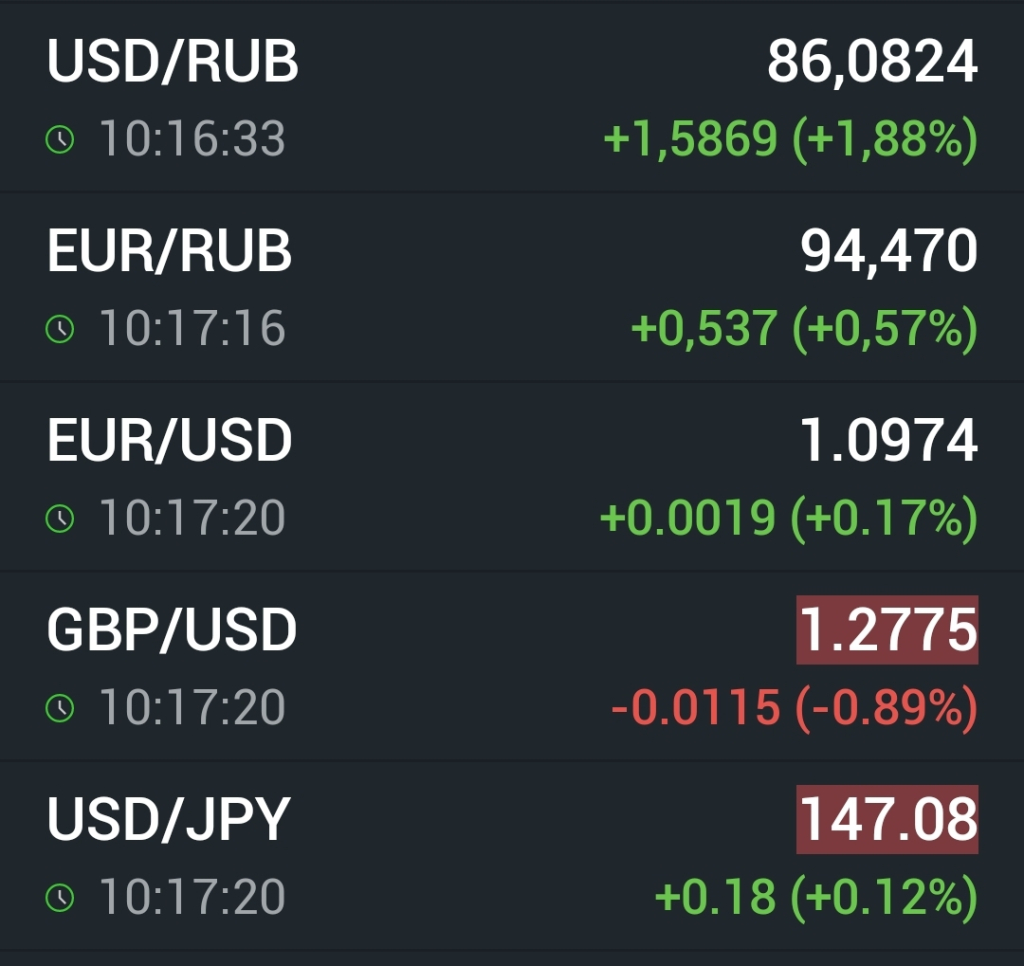Click the clock icon beside 10:17:16

(60, 329)
